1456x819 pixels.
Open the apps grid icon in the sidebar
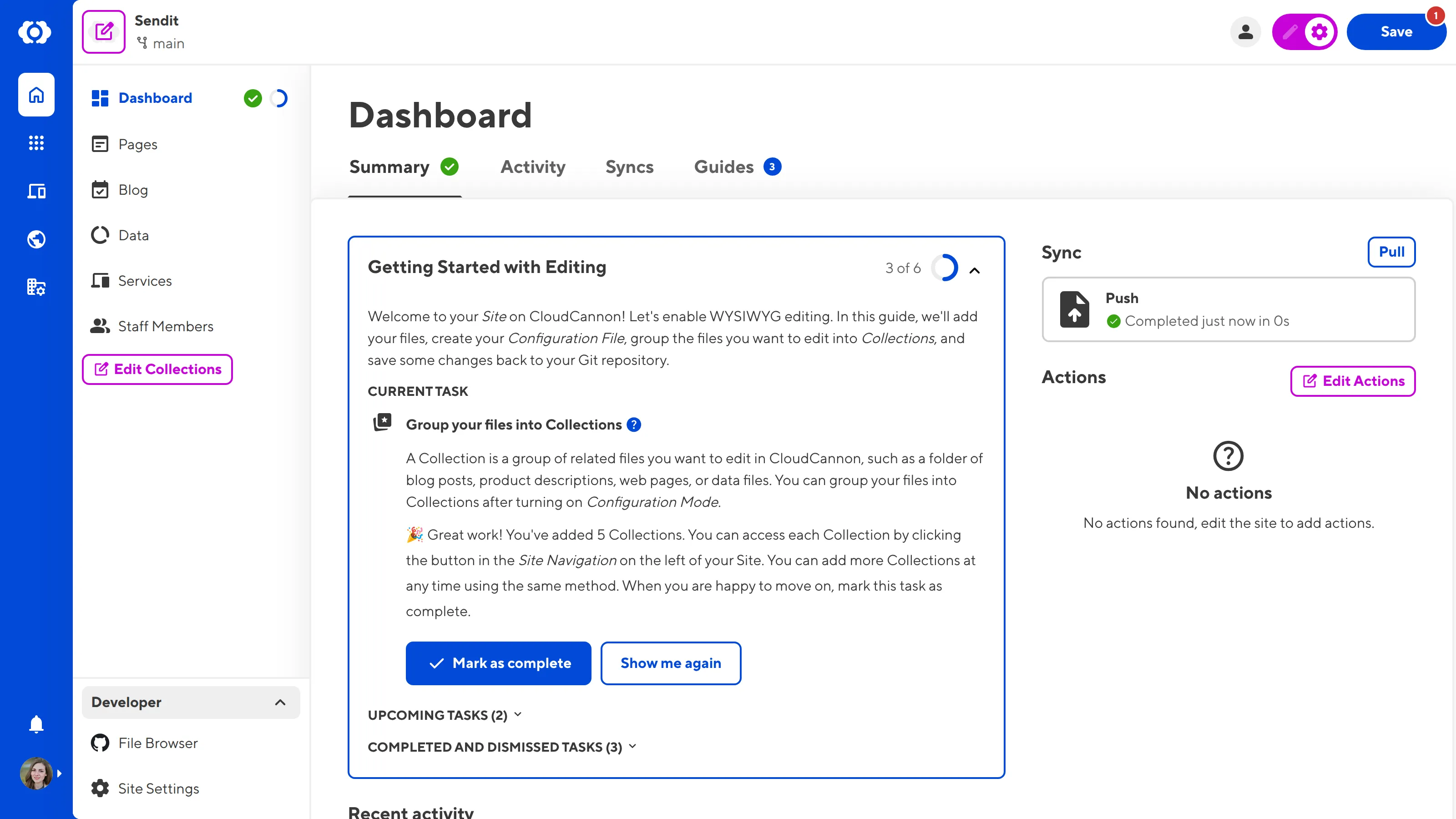pyautogui.click(x=36, y=143)
